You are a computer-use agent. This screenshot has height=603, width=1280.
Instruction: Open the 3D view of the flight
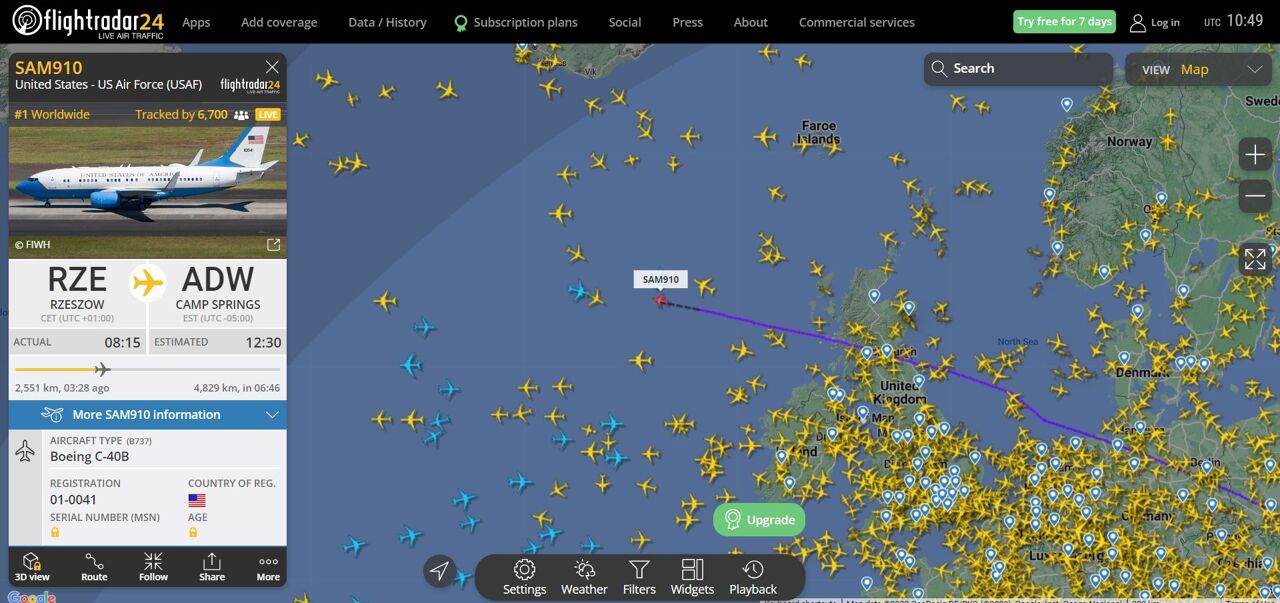coord(32,566)
